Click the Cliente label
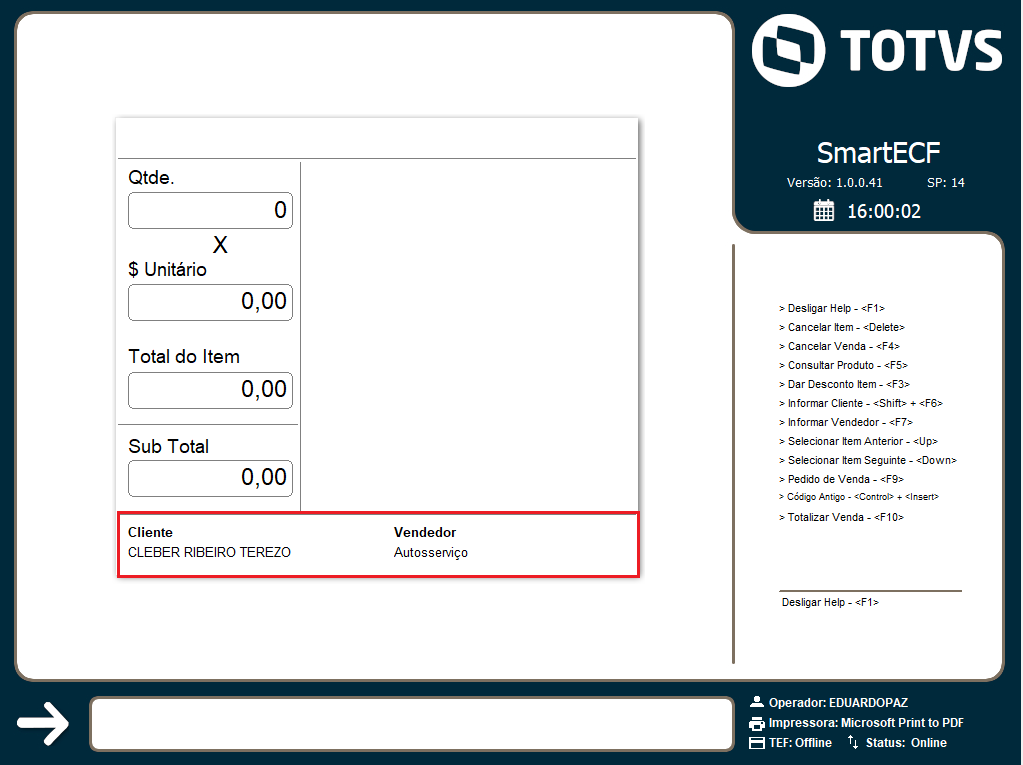The width and height of the screenshot is (1023, 765). 150,532
